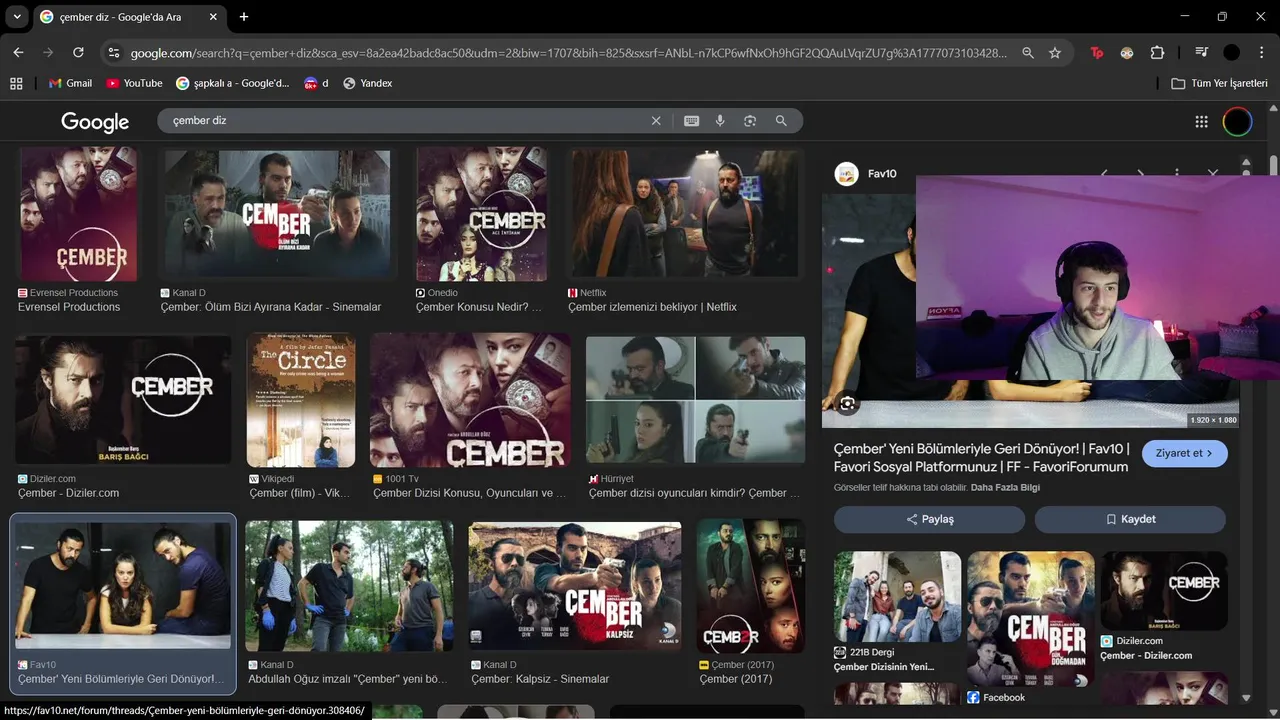Open Onedio 'Çember Konusu Nedir?' image
Screen dimensions: 1280x720
click(x=482, y=214)
